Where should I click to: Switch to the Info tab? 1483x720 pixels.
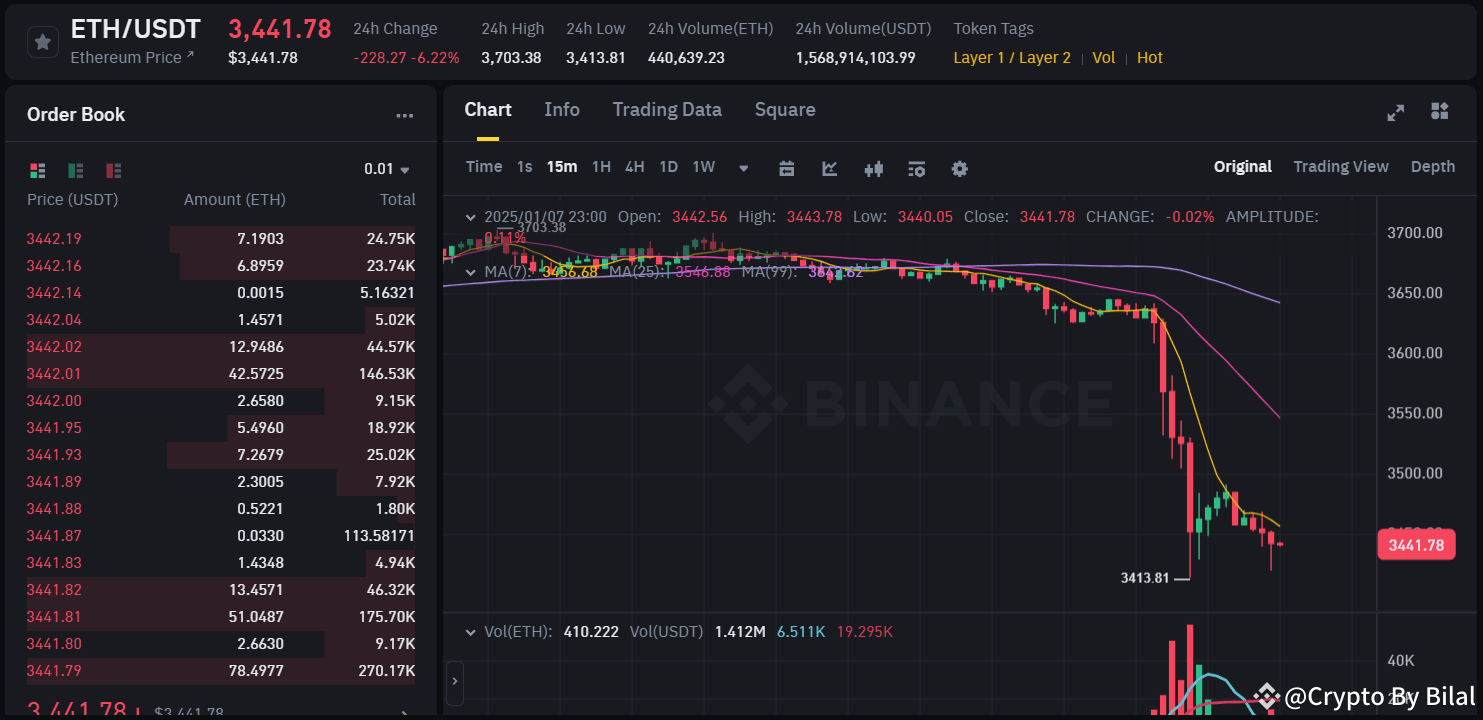(x=562, y=110)
